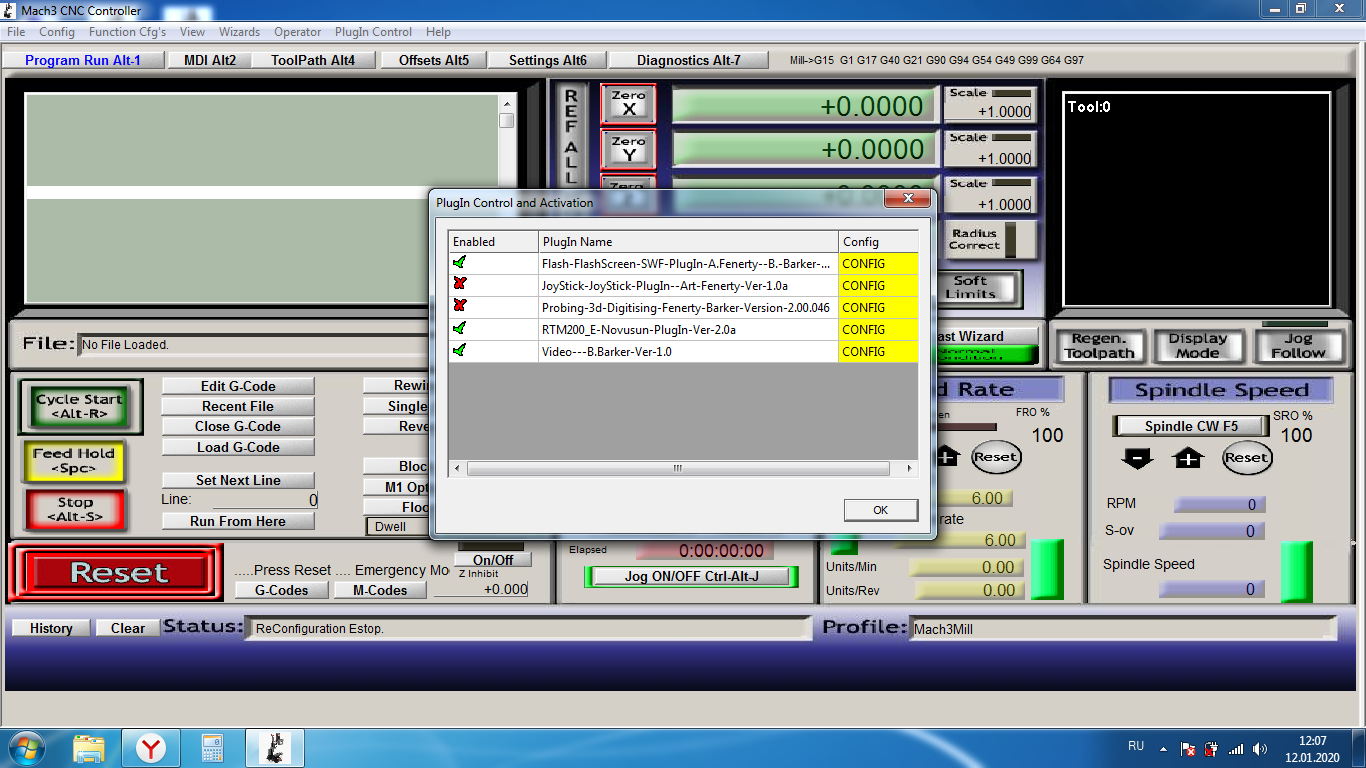Open the View menu
Image resolution: width=1366 pixels, height=768 pixels.
193,32
